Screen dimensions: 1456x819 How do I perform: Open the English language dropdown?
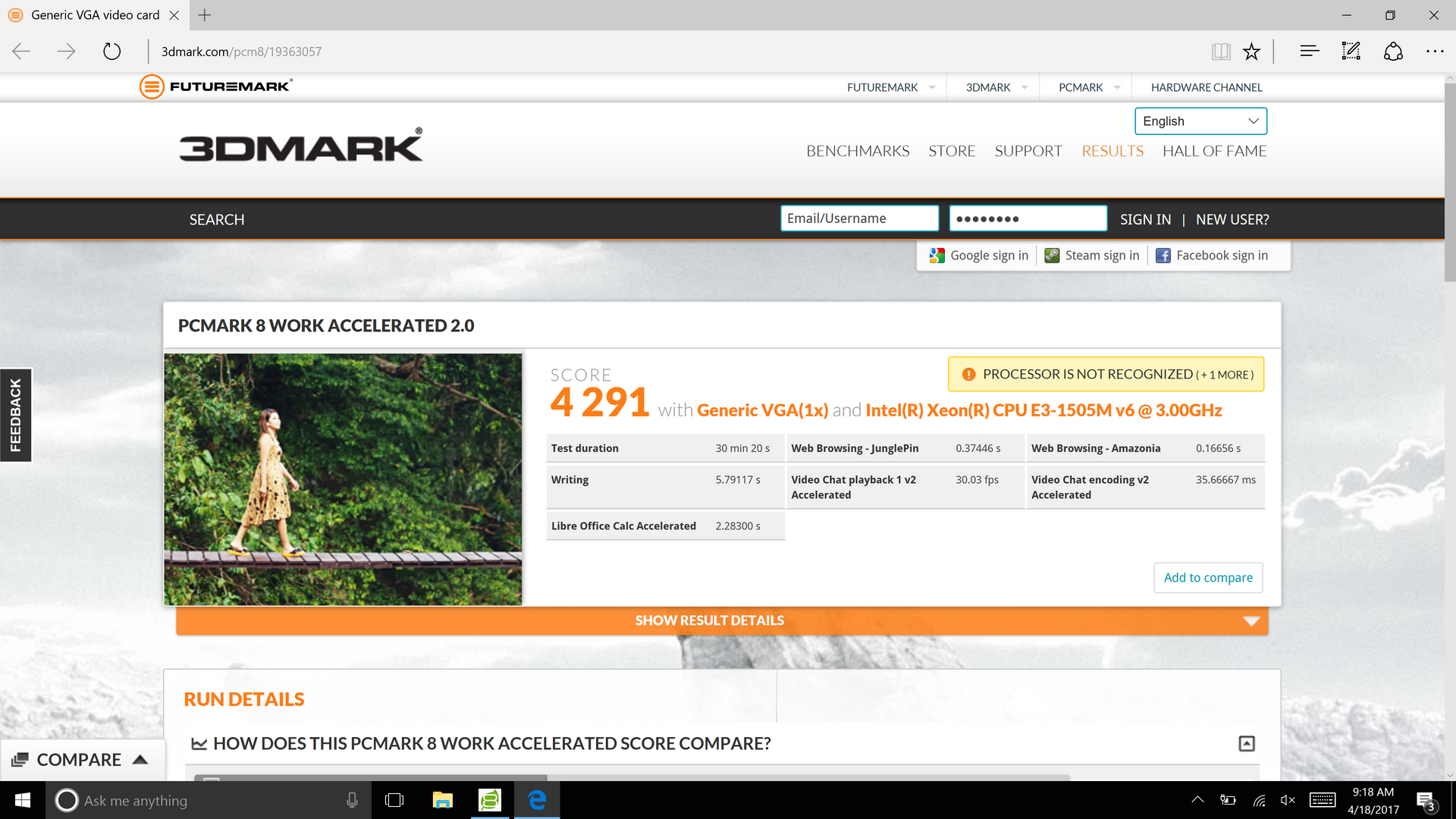[x=1200, y=121]
